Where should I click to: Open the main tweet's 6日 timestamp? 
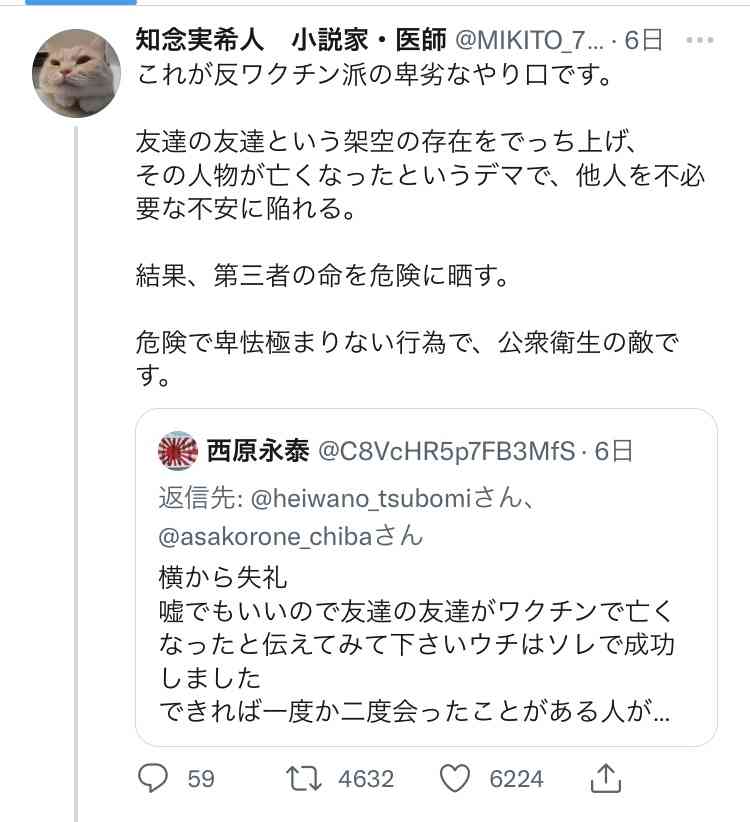pos(643,40)
